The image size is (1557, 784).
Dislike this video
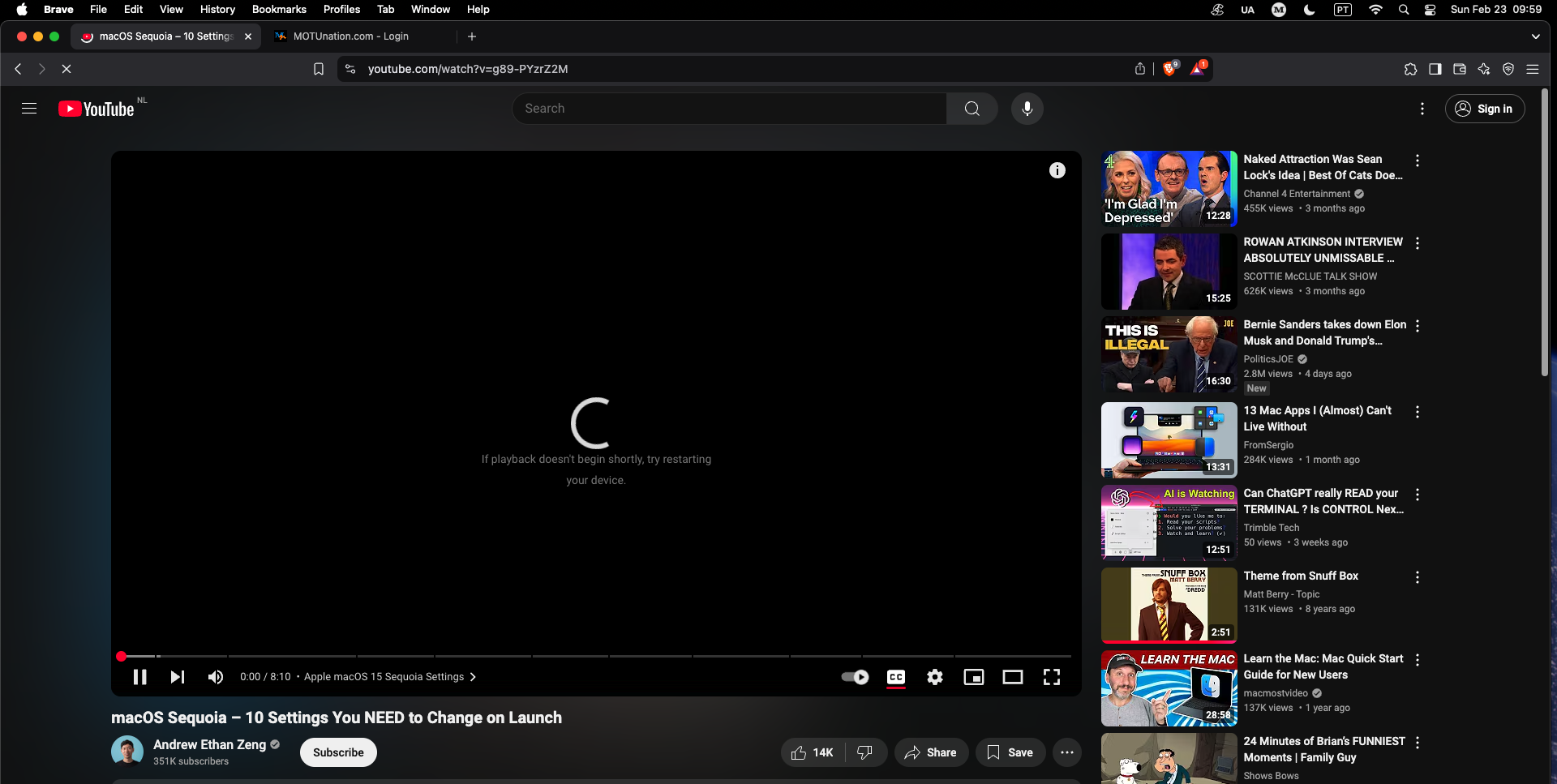click(865, 752)
